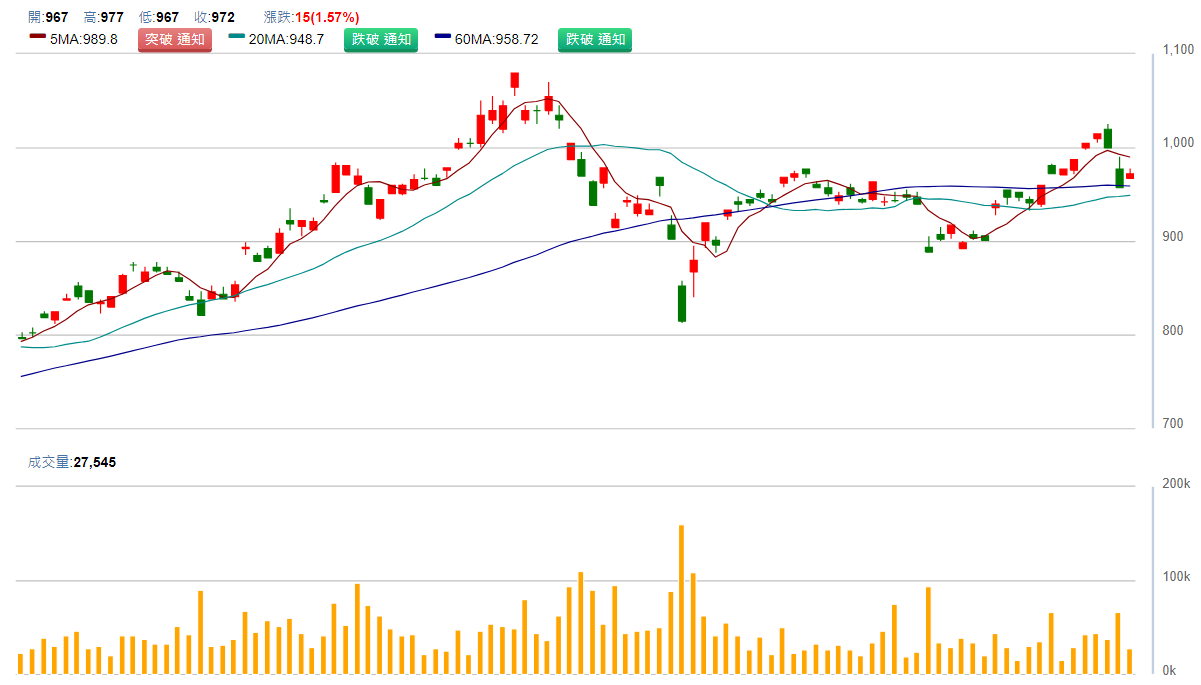
Task: Click the last red candlestick on the right
Action: coord(1130,175)
